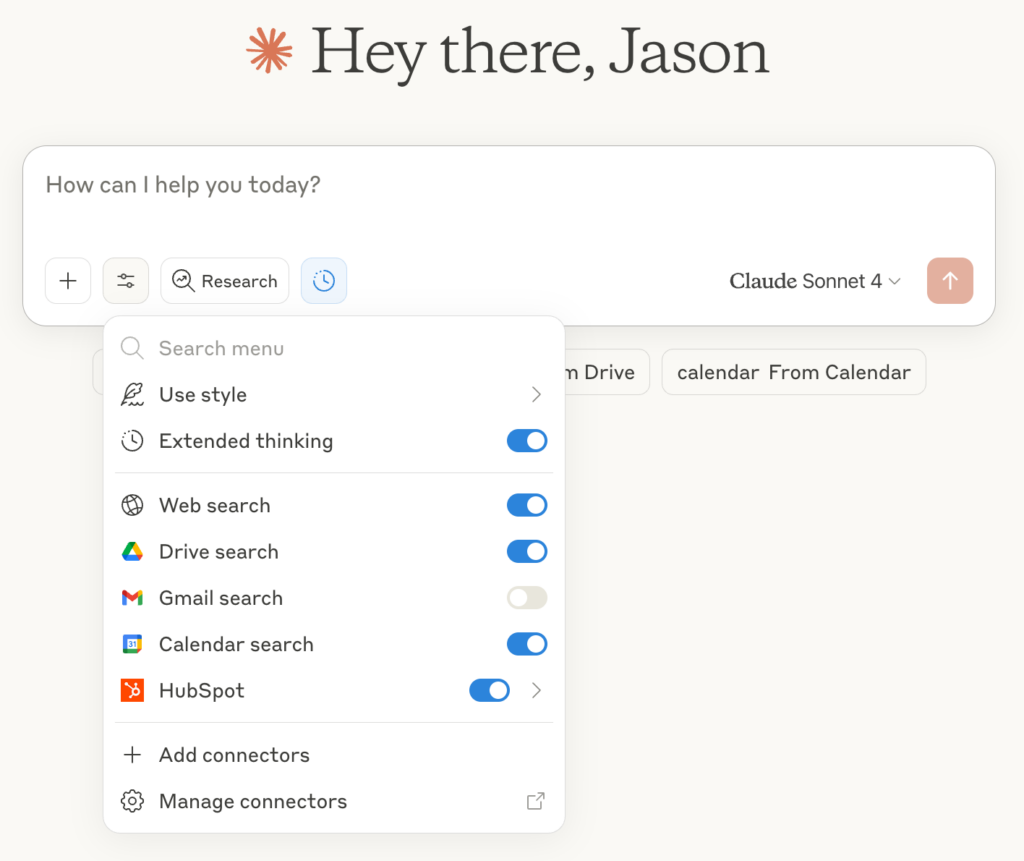This screenshot has height=861, width=1024.
Task: Turn off Extended thinking toggle
Action: (527, 441)
